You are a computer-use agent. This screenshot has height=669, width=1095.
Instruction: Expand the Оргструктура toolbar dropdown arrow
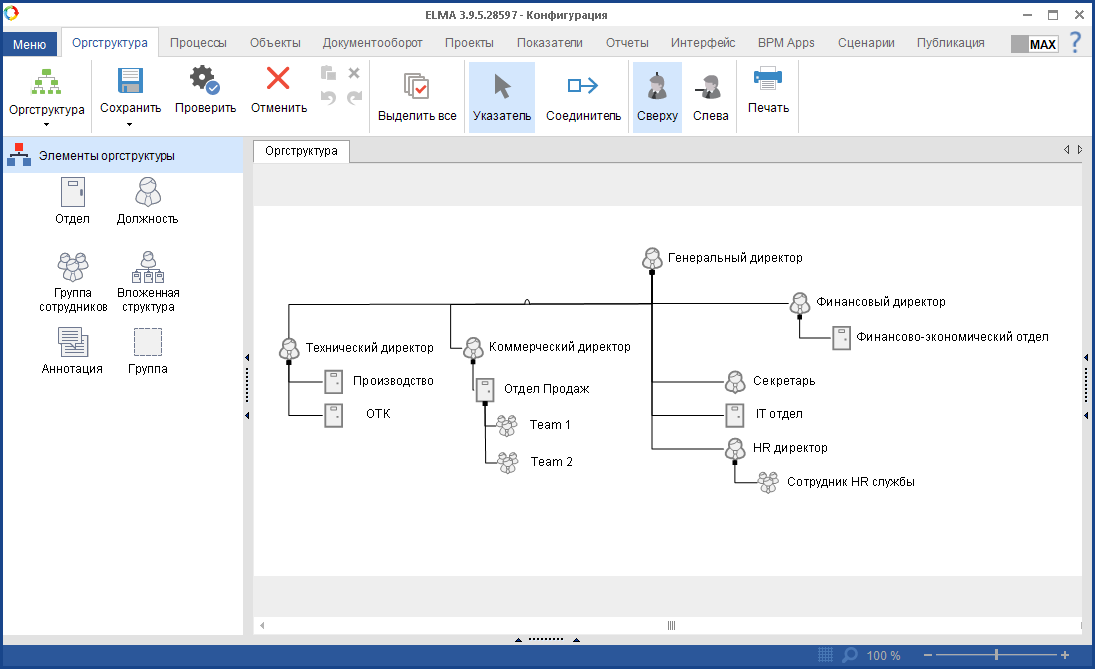47,125
